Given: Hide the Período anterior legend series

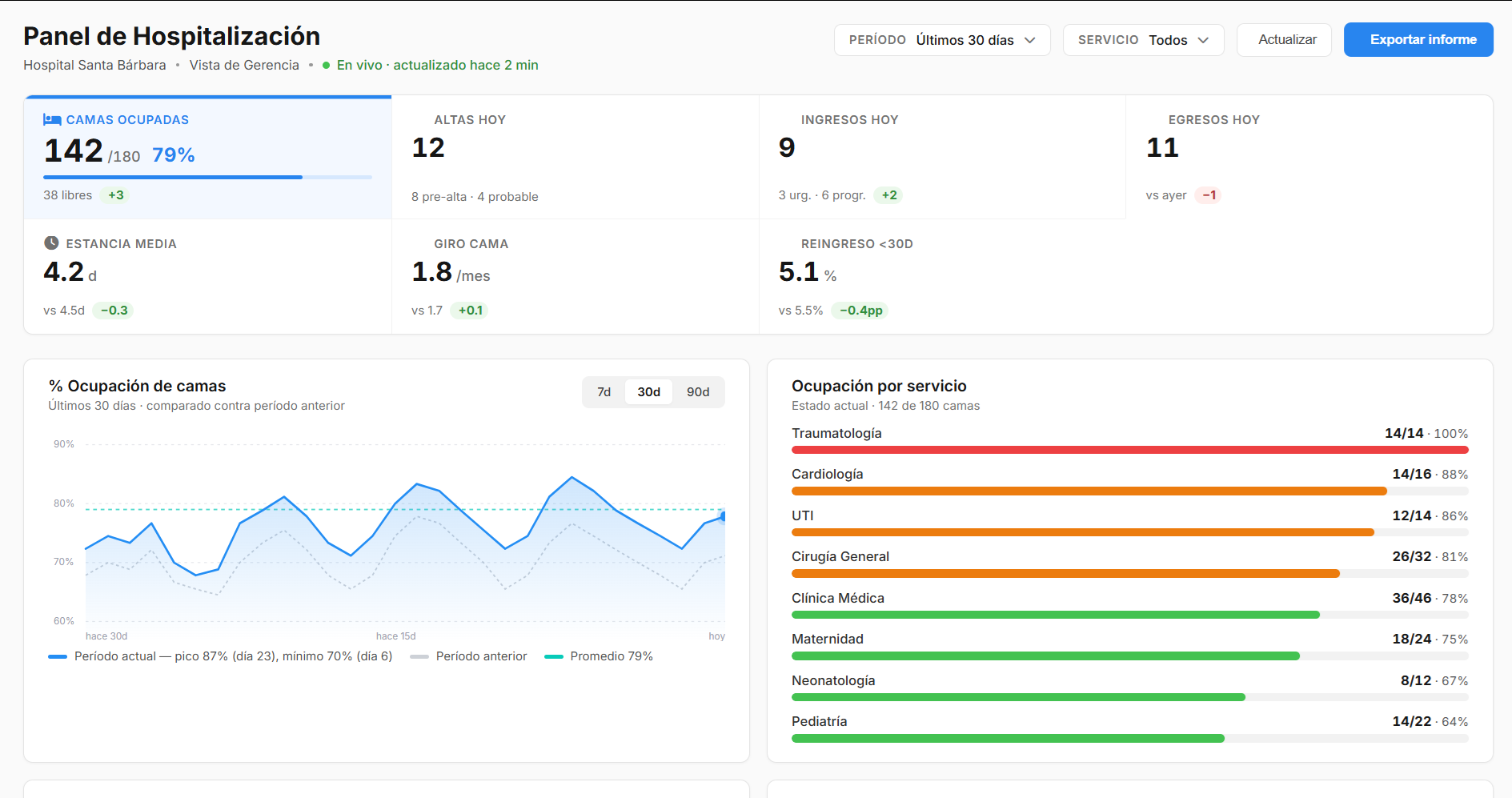Looking at the screenshot, I should click(x=469, y=656).
